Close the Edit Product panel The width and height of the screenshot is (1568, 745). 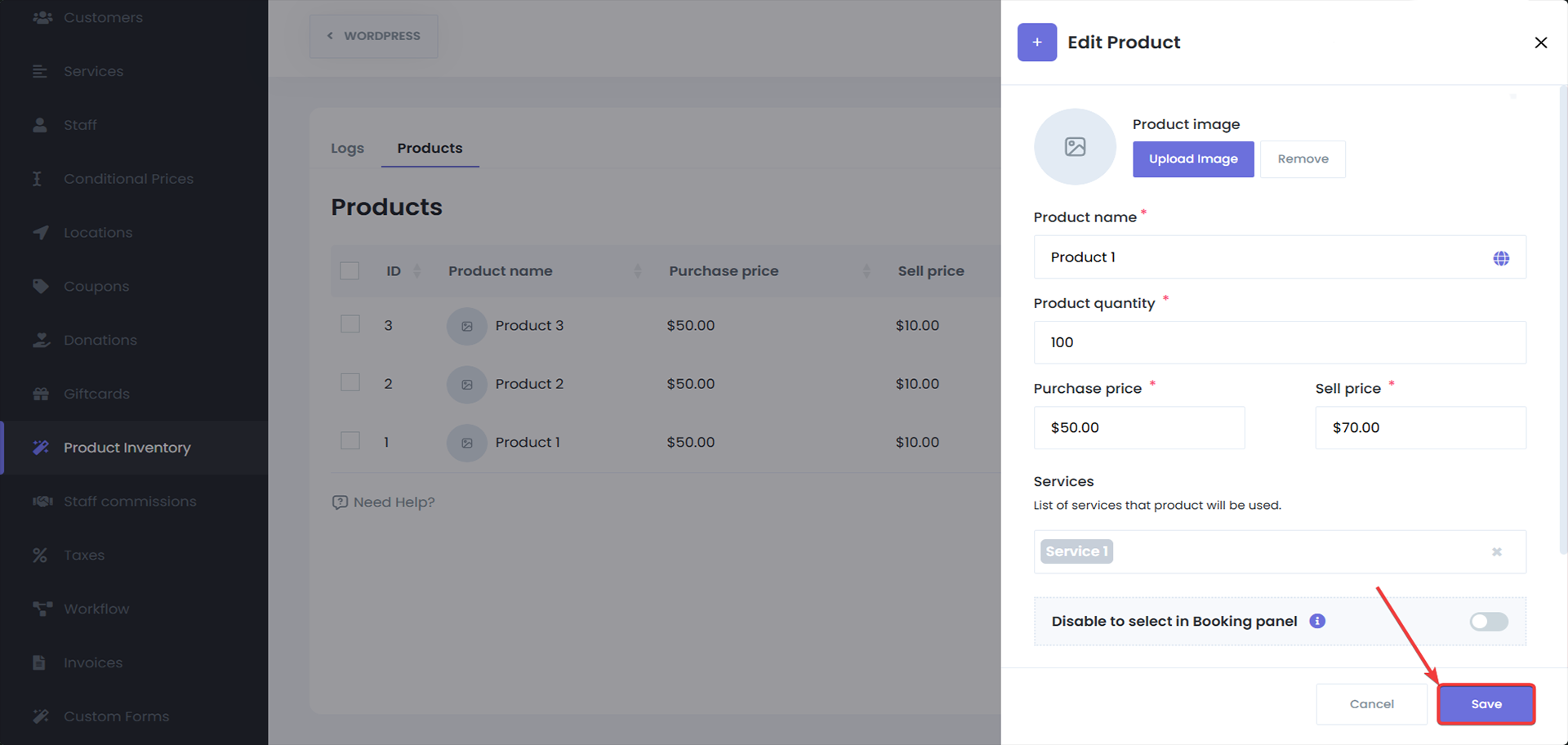tap(1540, 42)
